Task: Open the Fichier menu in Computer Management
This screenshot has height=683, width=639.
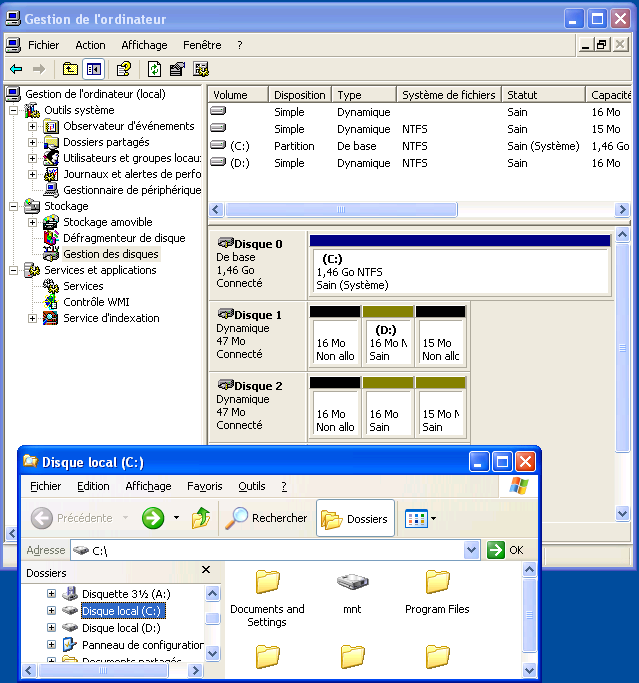Action: point(44,45)
